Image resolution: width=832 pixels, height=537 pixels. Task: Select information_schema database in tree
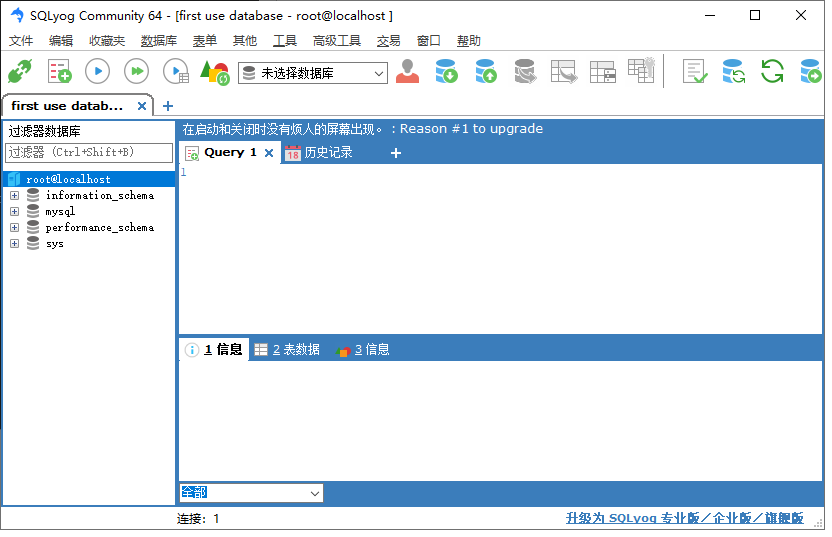pos(100,196)
